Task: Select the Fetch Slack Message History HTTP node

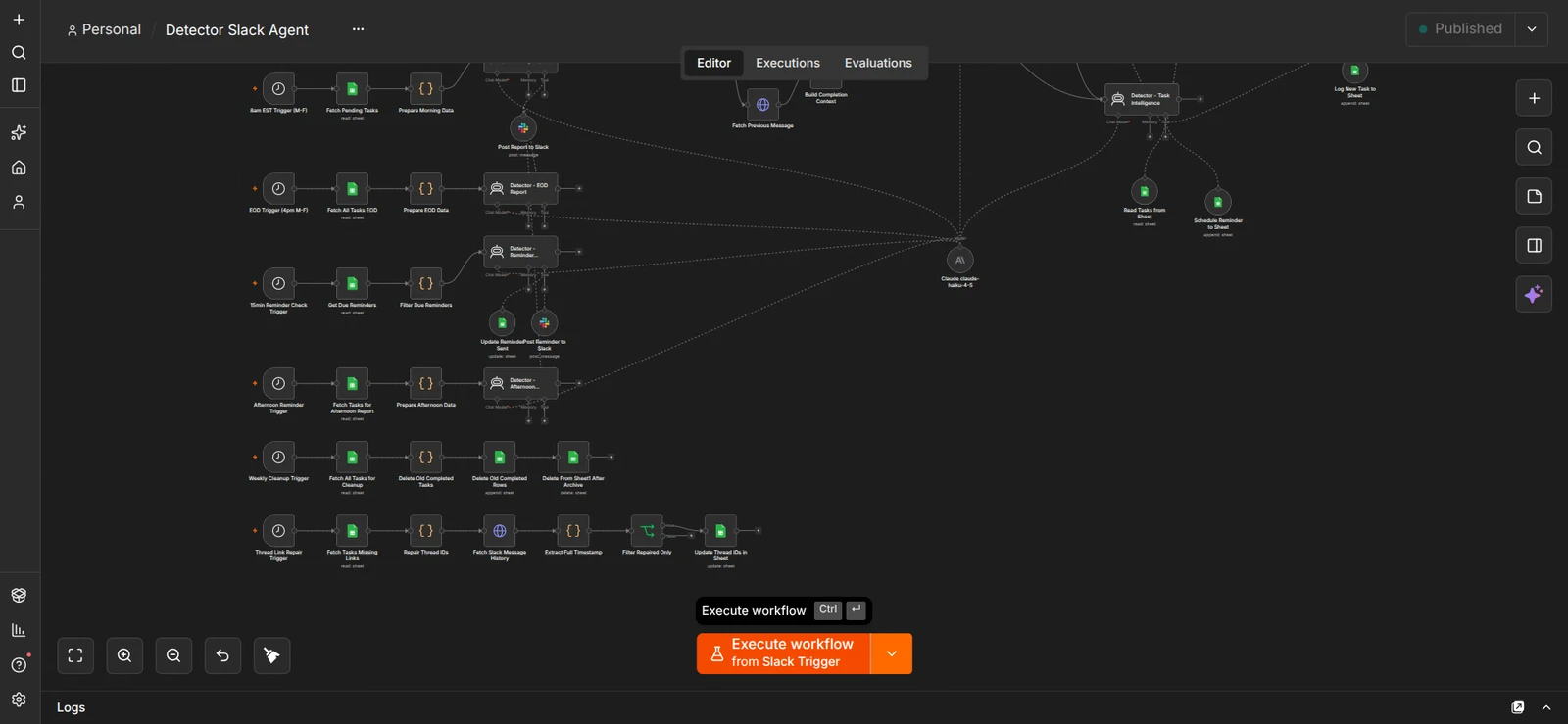Action: pyautogui.click(x=500, y=531)
